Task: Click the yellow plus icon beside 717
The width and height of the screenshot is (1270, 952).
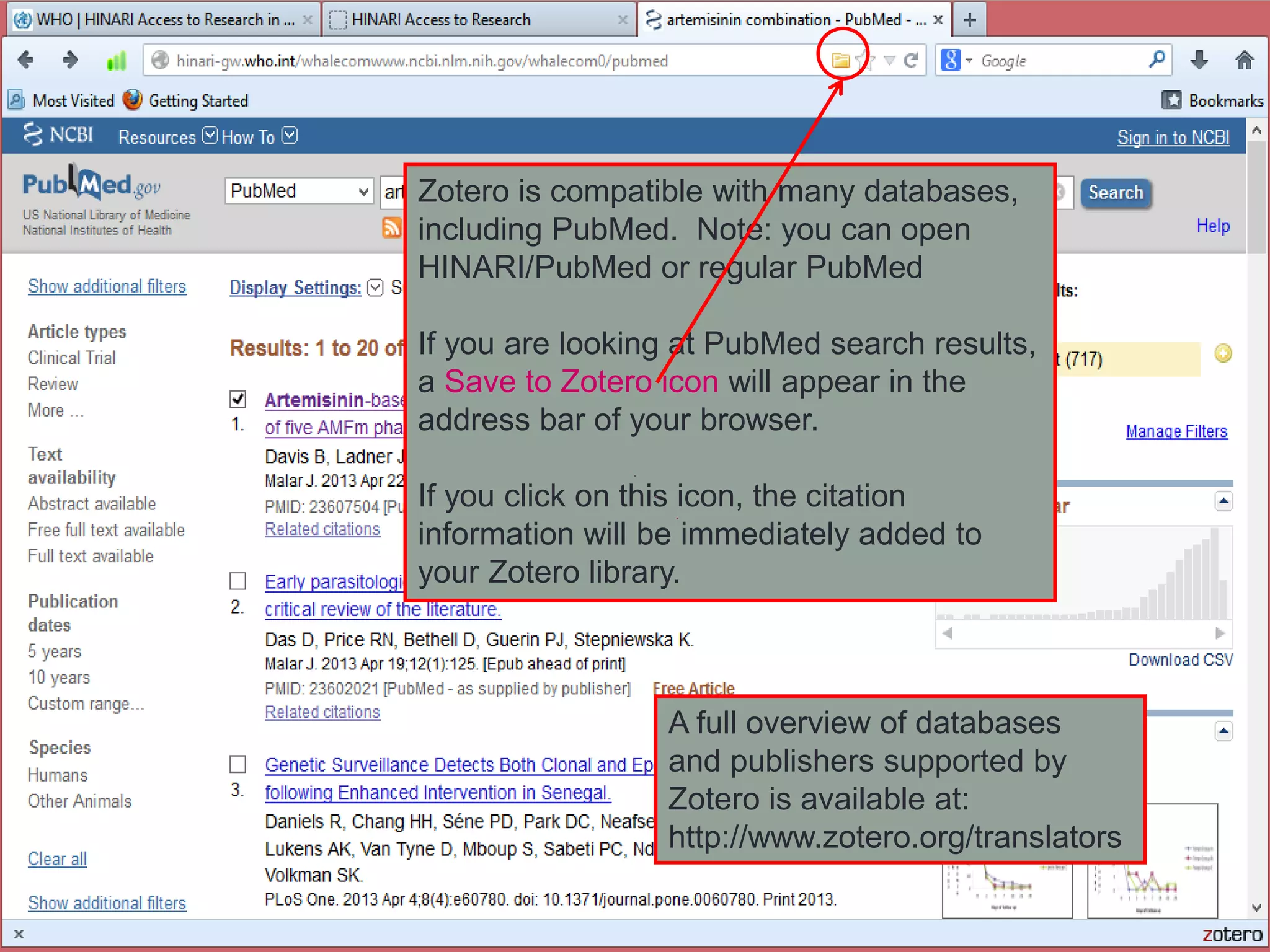Action: click(x=1223, y=354)
